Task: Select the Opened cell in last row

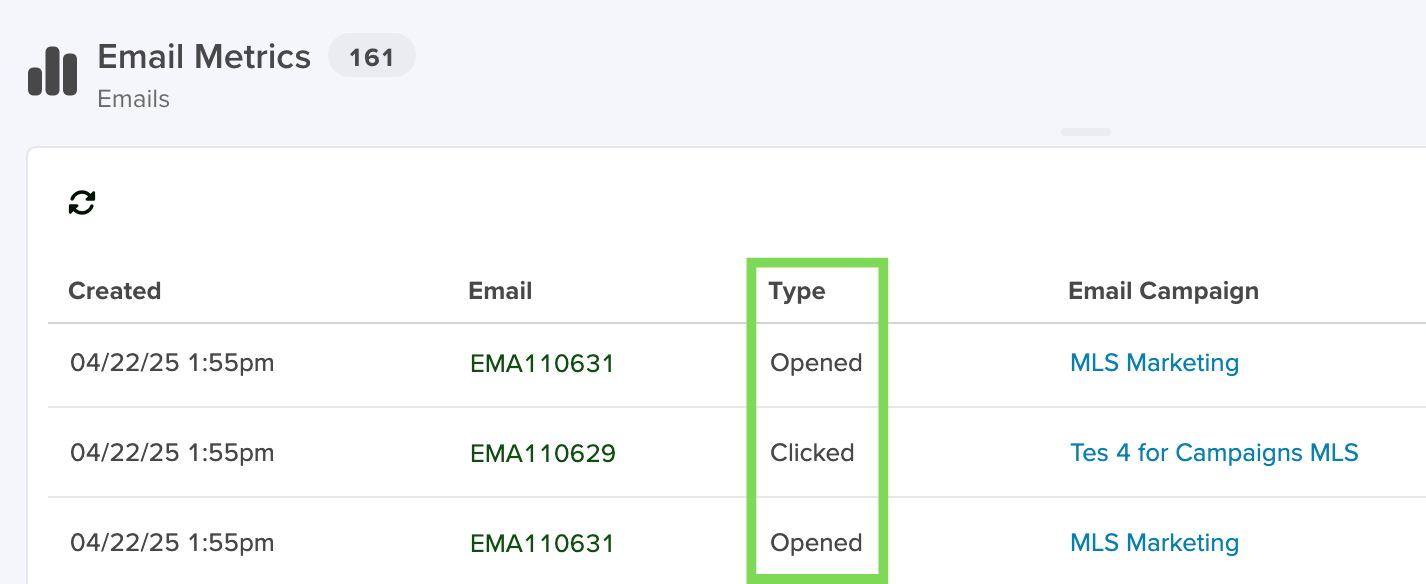Action: [x=816, y=543]
